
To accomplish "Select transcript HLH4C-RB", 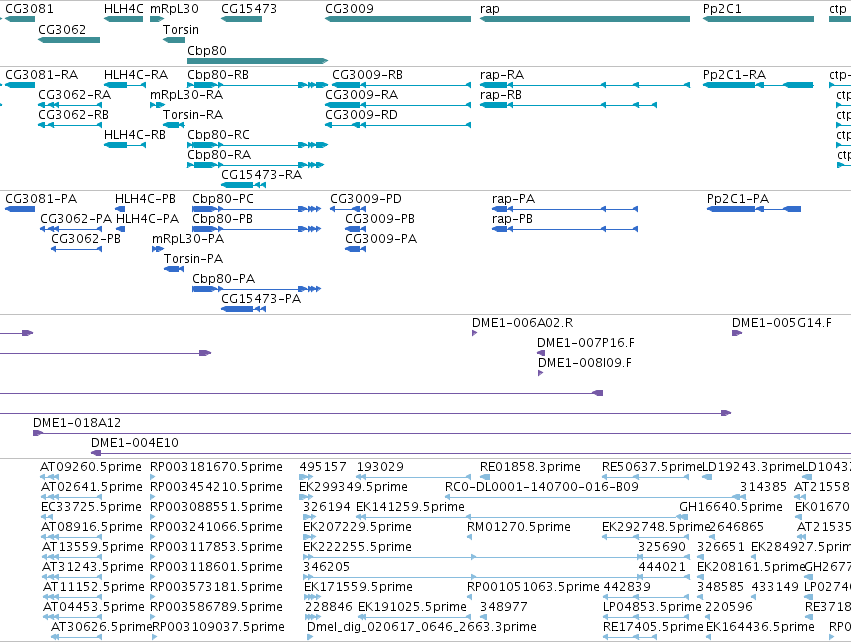I will click(x=135, y=135).
